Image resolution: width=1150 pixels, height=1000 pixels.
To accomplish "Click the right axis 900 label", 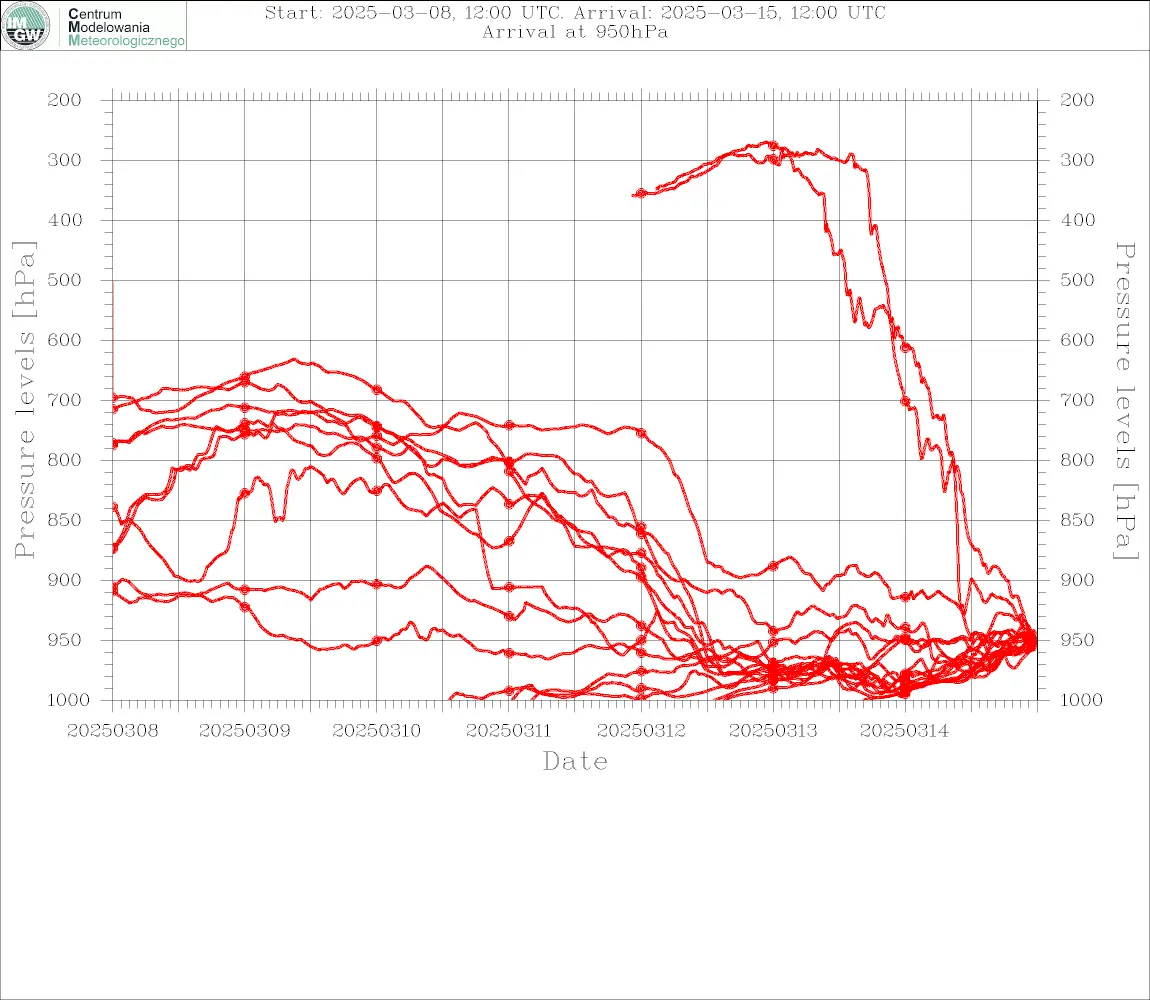I will click(x=1077, y=580).
